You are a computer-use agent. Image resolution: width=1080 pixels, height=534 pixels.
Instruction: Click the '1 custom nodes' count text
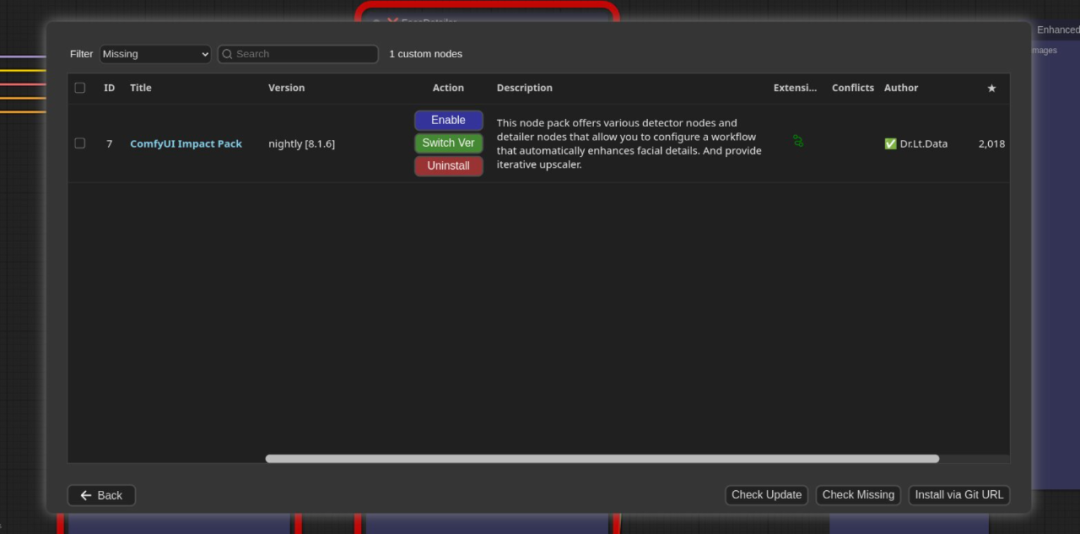[426, 54]
